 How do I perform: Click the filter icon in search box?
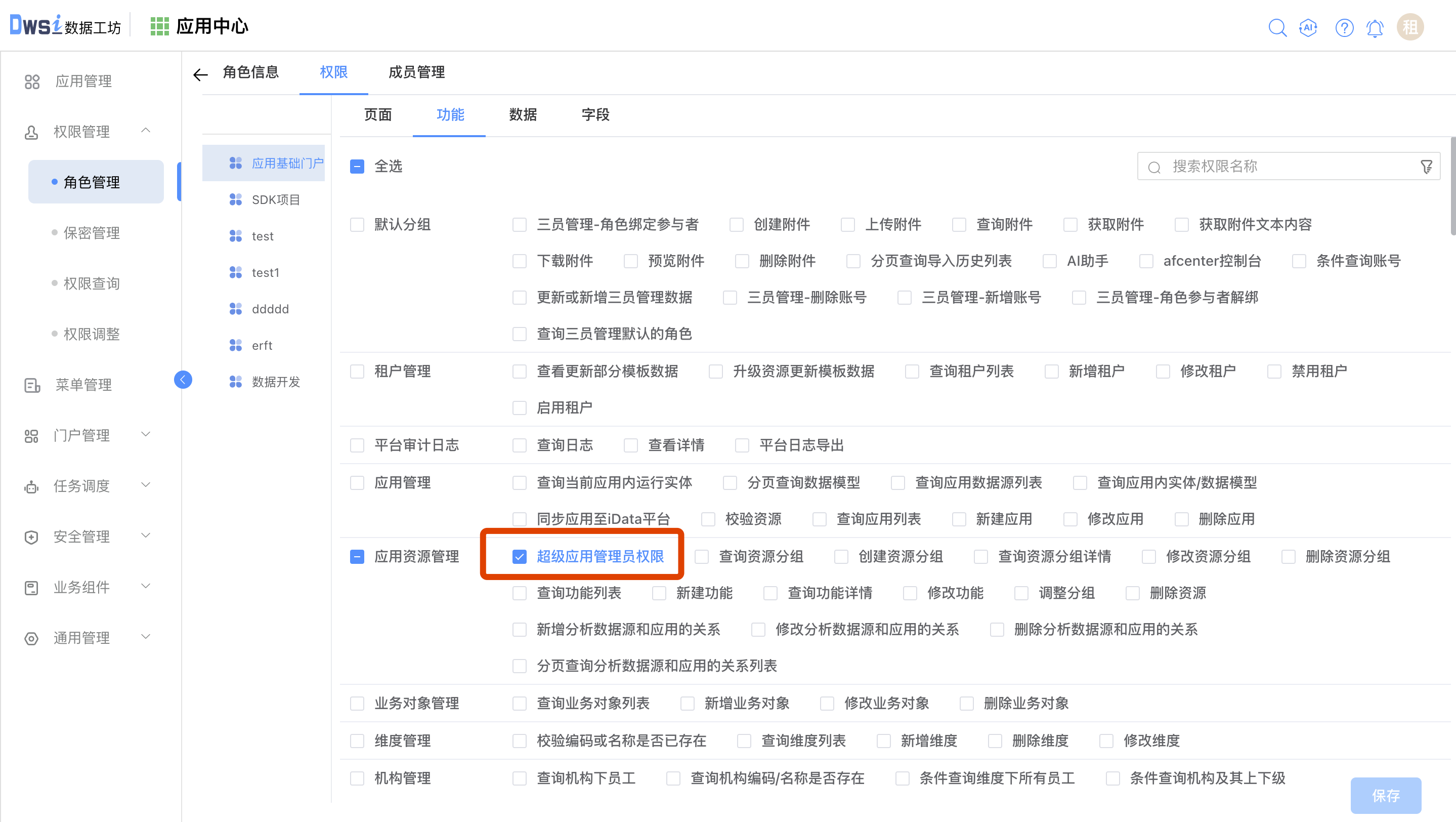click(1426, 167)
